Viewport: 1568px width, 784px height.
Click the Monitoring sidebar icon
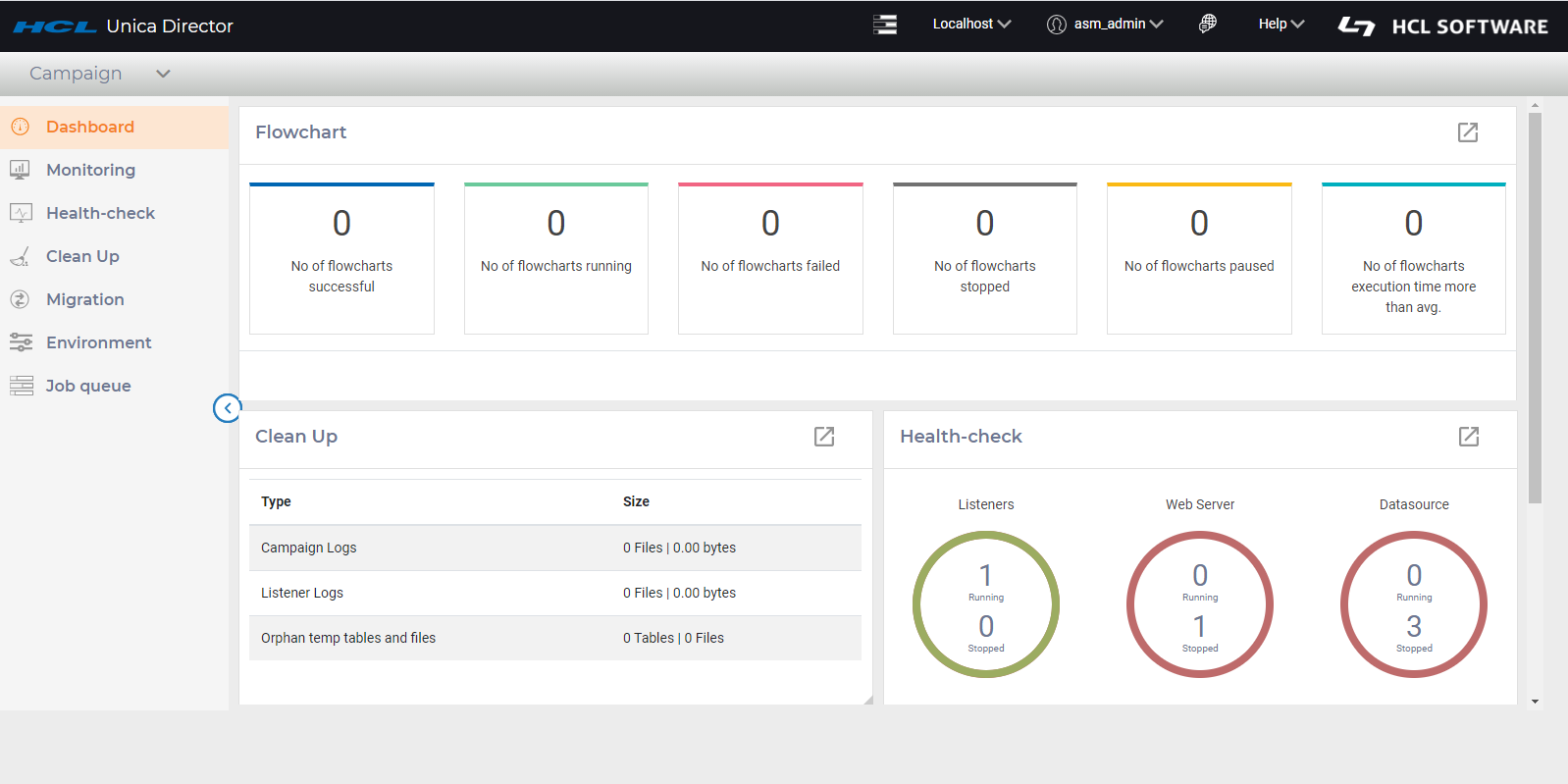[x=20, y=170]
